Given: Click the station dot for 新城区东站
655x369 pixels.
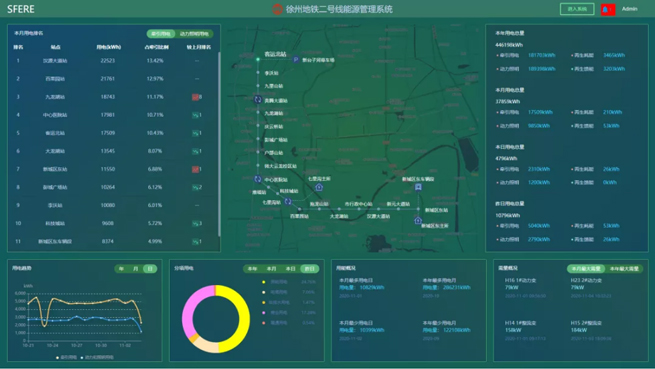Looking at the screenshot, I should pos(418,209).
